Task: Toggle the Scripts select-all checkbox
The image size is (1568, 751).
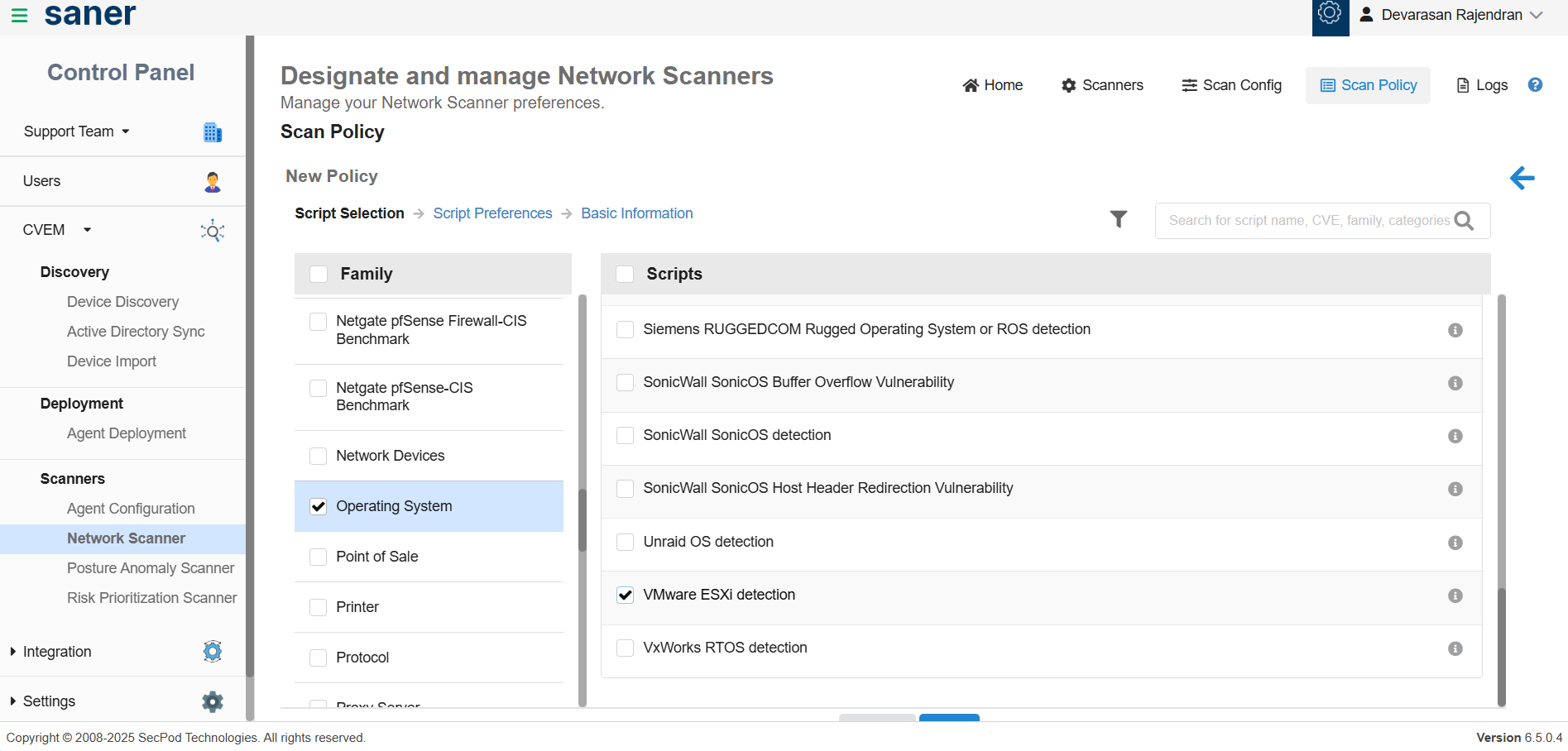Action: [x=625, y=274]
